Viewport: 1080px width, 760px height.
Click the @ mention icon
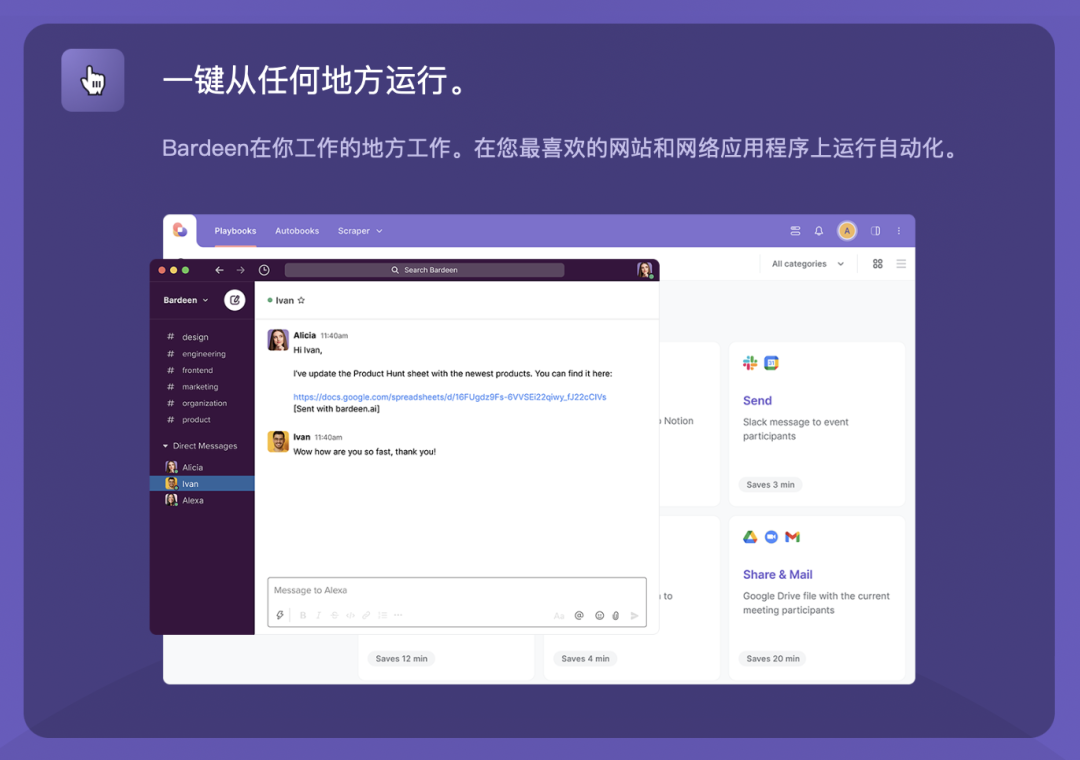tap(579, 616)
